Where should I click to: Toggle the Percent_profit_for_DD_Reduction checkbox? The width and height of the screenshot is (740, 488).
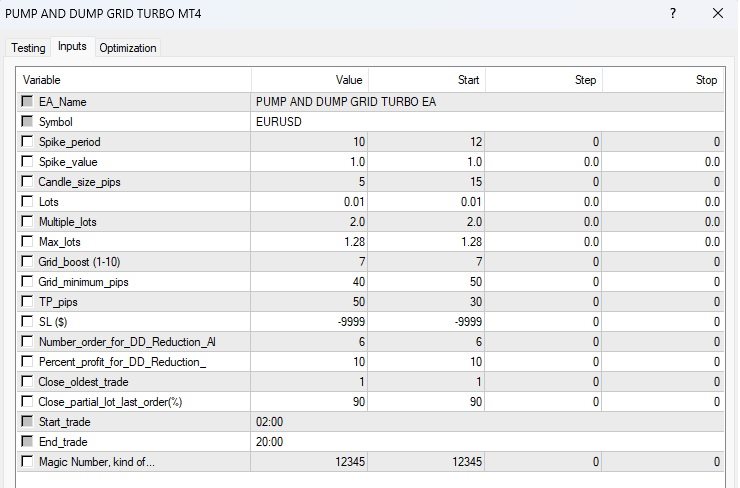27,361
